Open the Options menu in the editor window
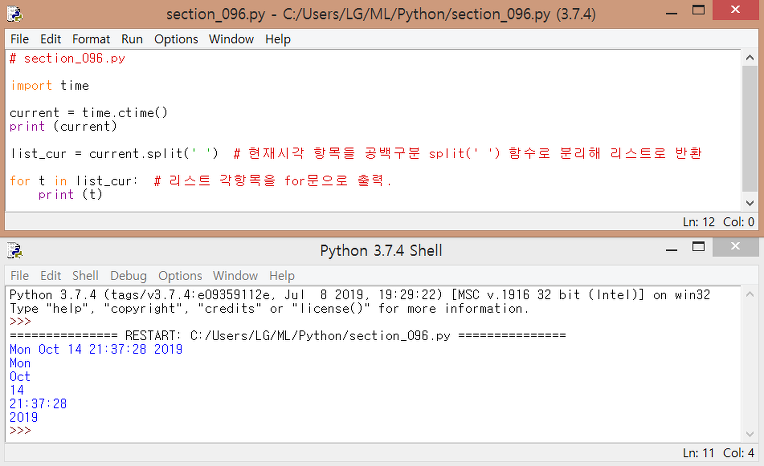 176,39
